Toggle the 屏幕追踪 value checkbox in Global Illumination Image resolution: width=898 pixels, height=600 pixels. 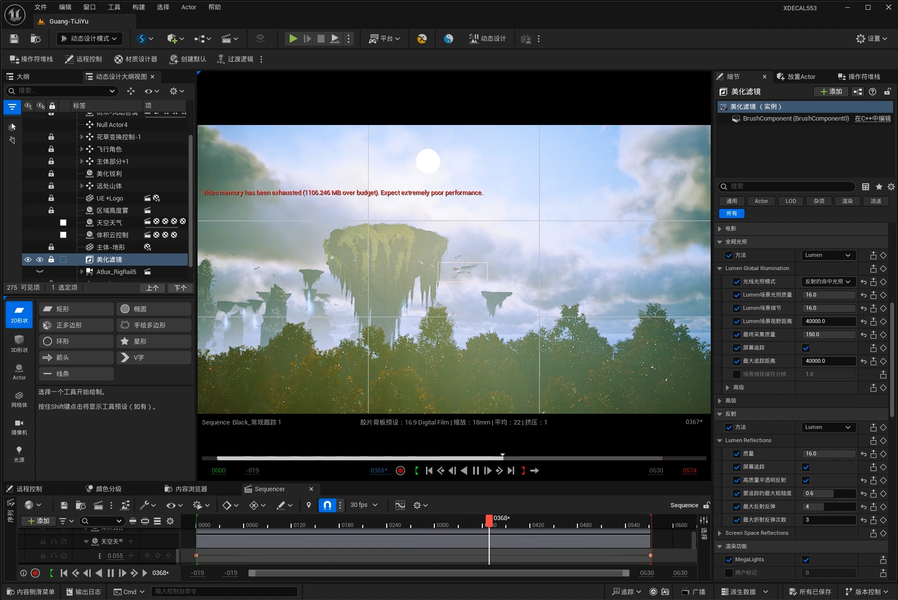pos(806,348)
